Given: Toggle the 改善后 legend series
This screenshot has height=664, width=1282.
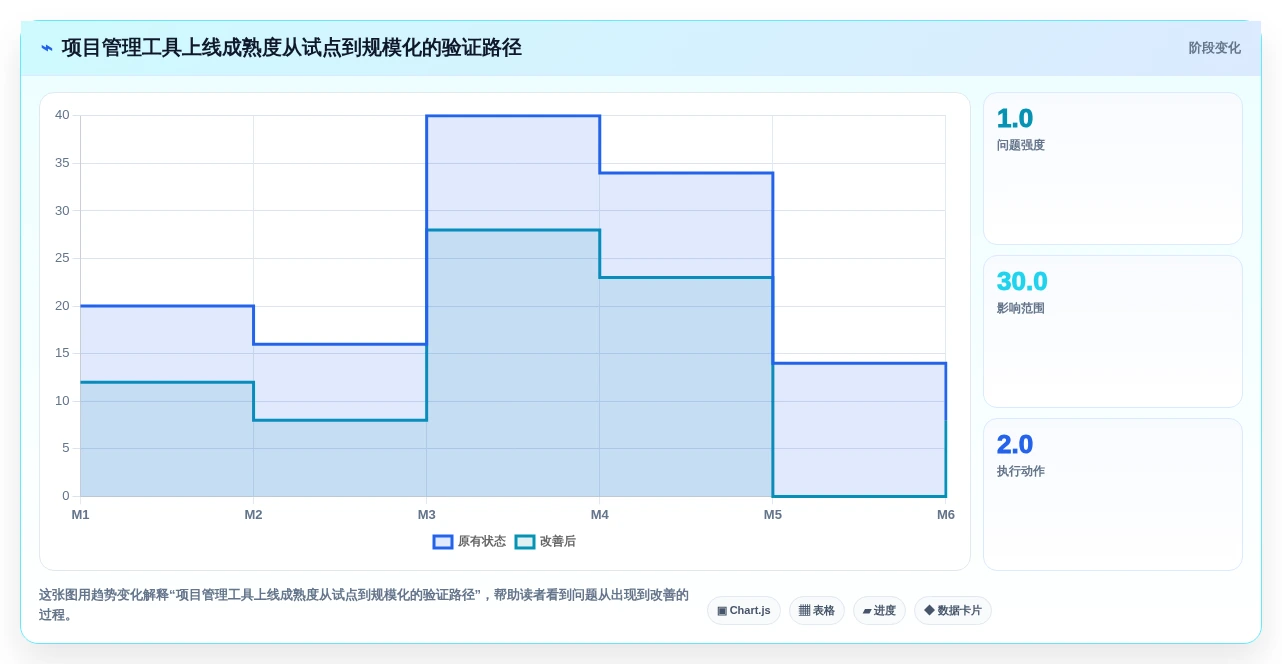Looking at the screenshot, I should [x=545, y=541].
